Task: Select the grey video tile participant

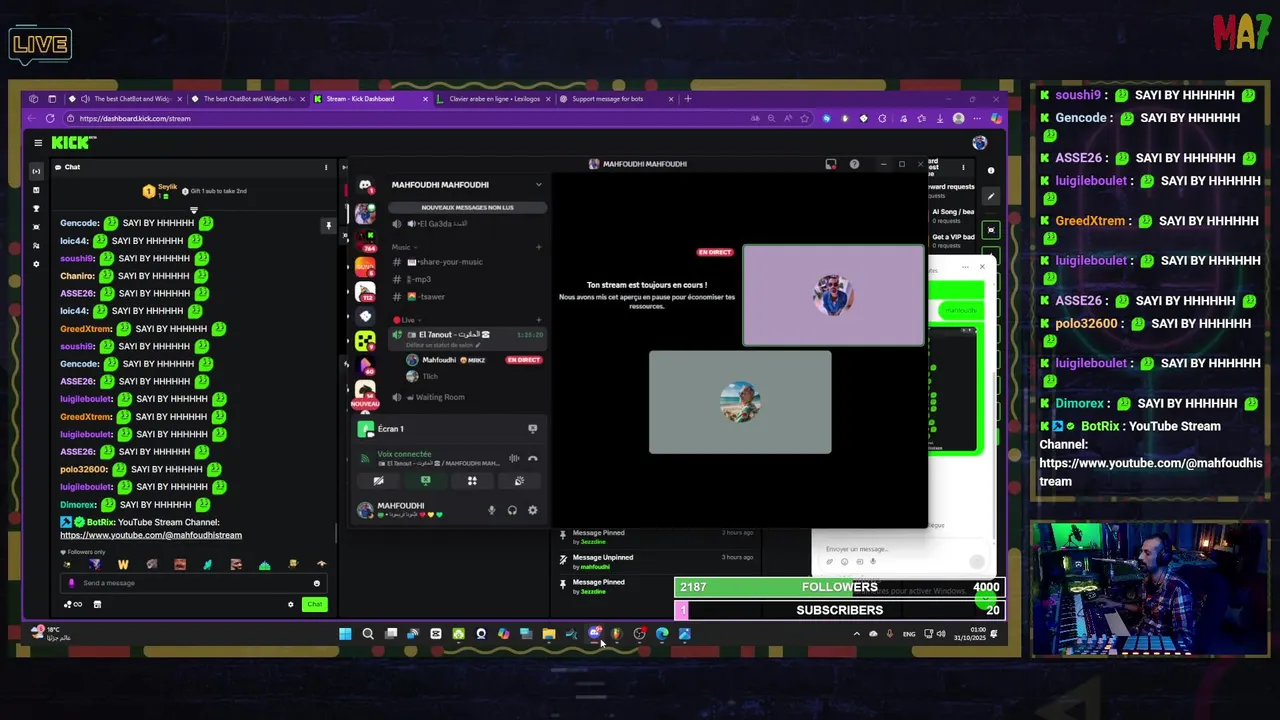Action: tap(740, 402)
